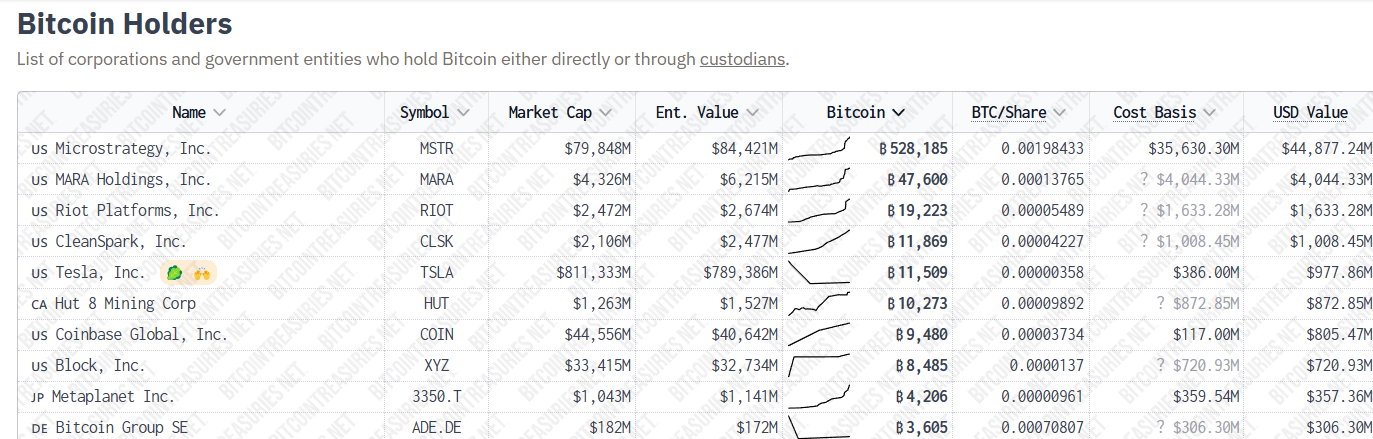The image size is (1373, 439).
Task: Click the USD Value column header
Action: tap(1310, 112)
